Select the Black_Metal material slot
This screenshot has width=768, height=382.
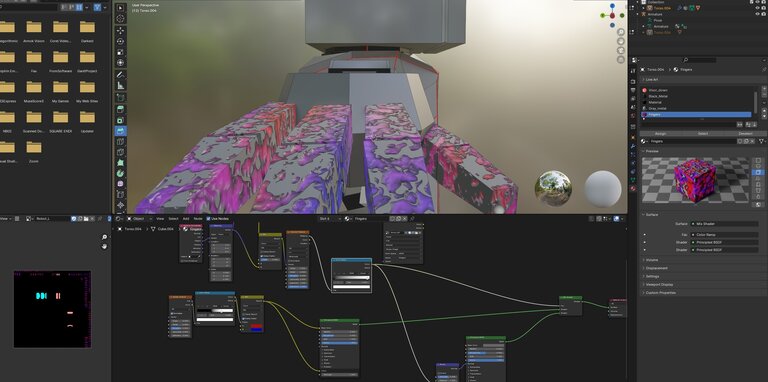[x=696, y=96]
